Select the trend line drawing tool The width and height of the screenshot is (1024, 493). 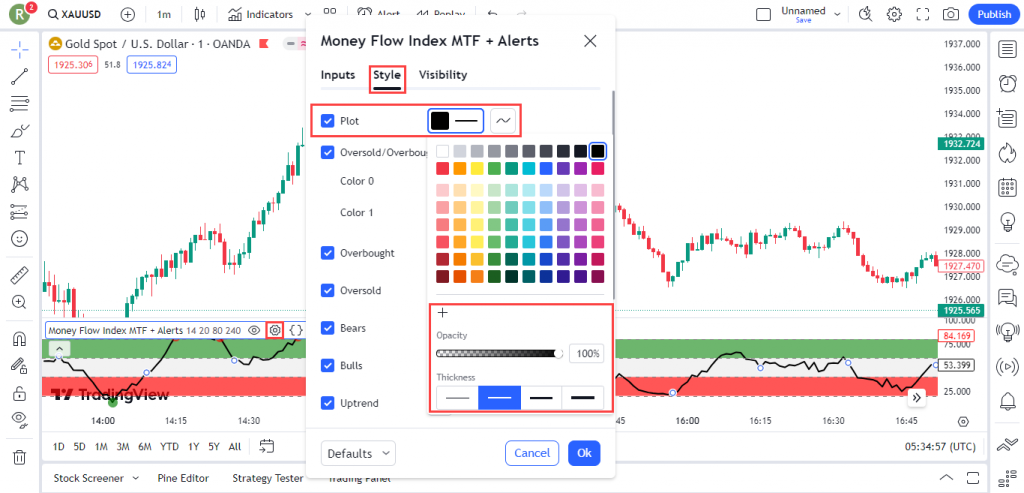pyautogui.click(x=20, y=77)
